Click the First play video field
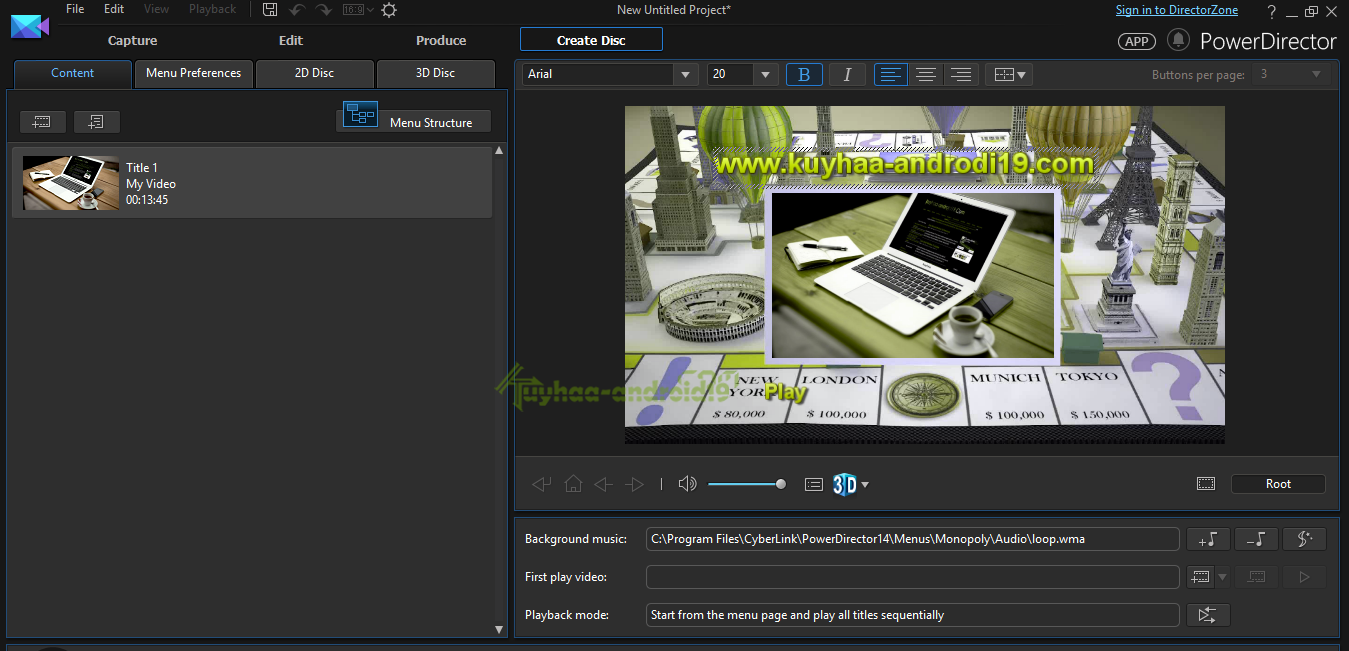Screen dimensions: 1349x651 pos(913,577)
